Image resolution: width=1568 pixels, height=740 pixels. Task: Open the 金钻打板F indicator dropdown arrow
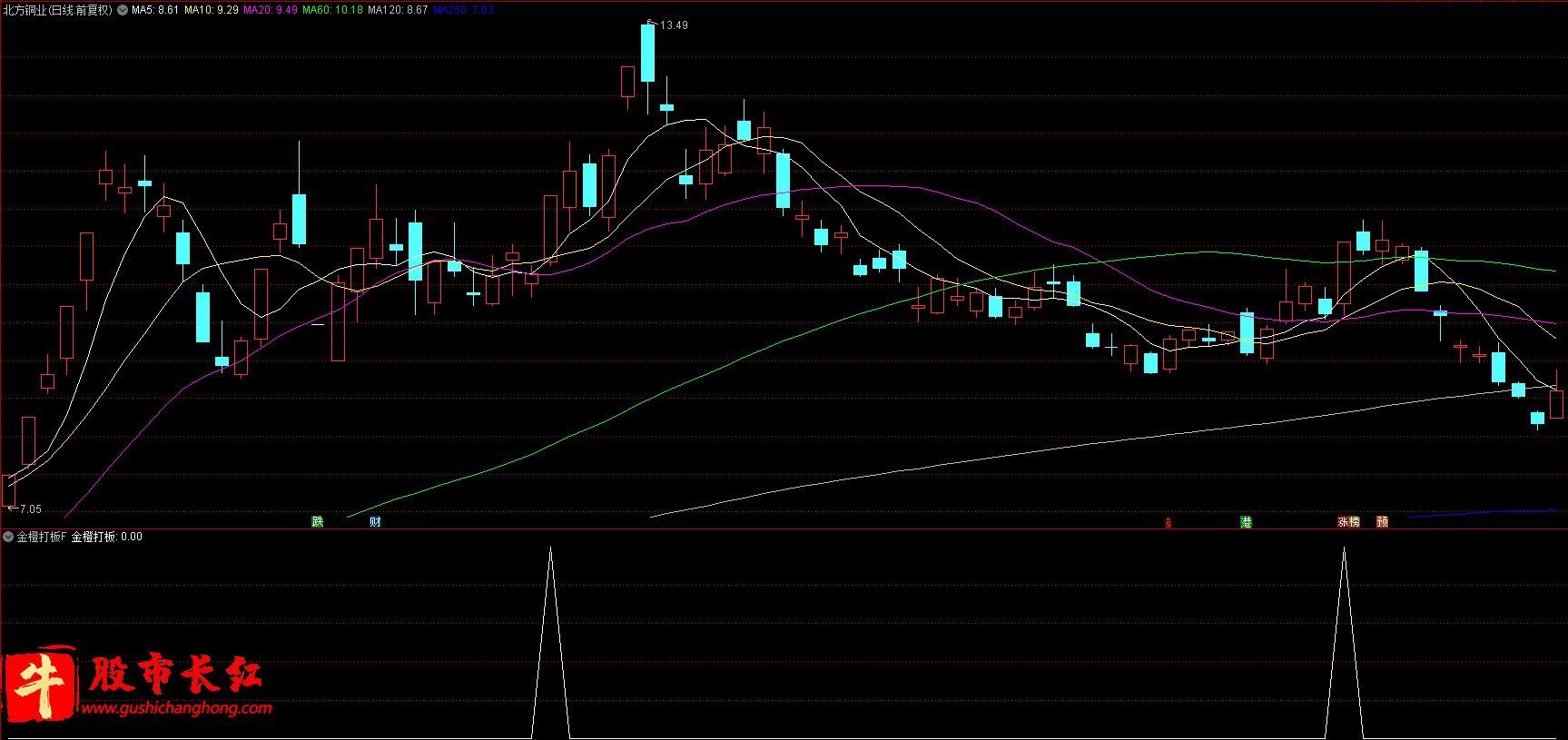(8, 537)
